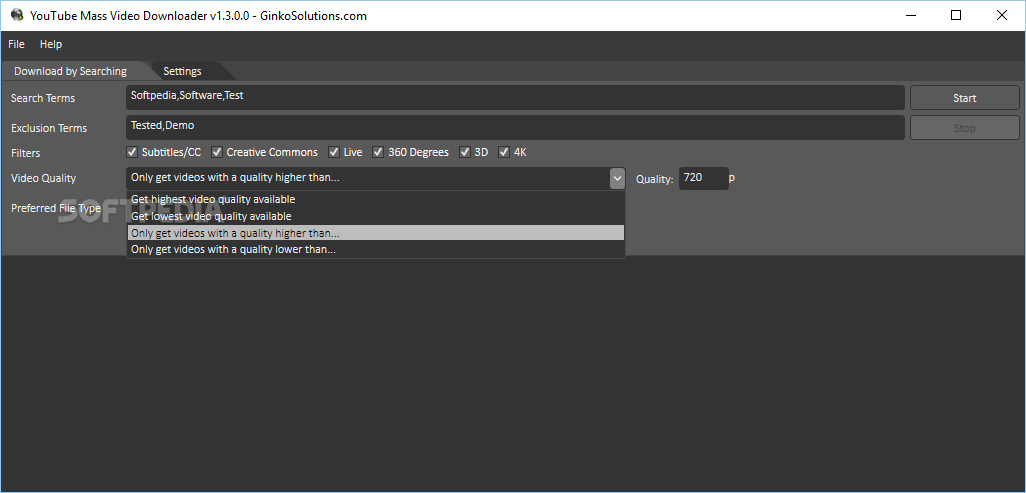Minimize the downloader window
This screenshot has height=493, width=1026.
[910, 16]
